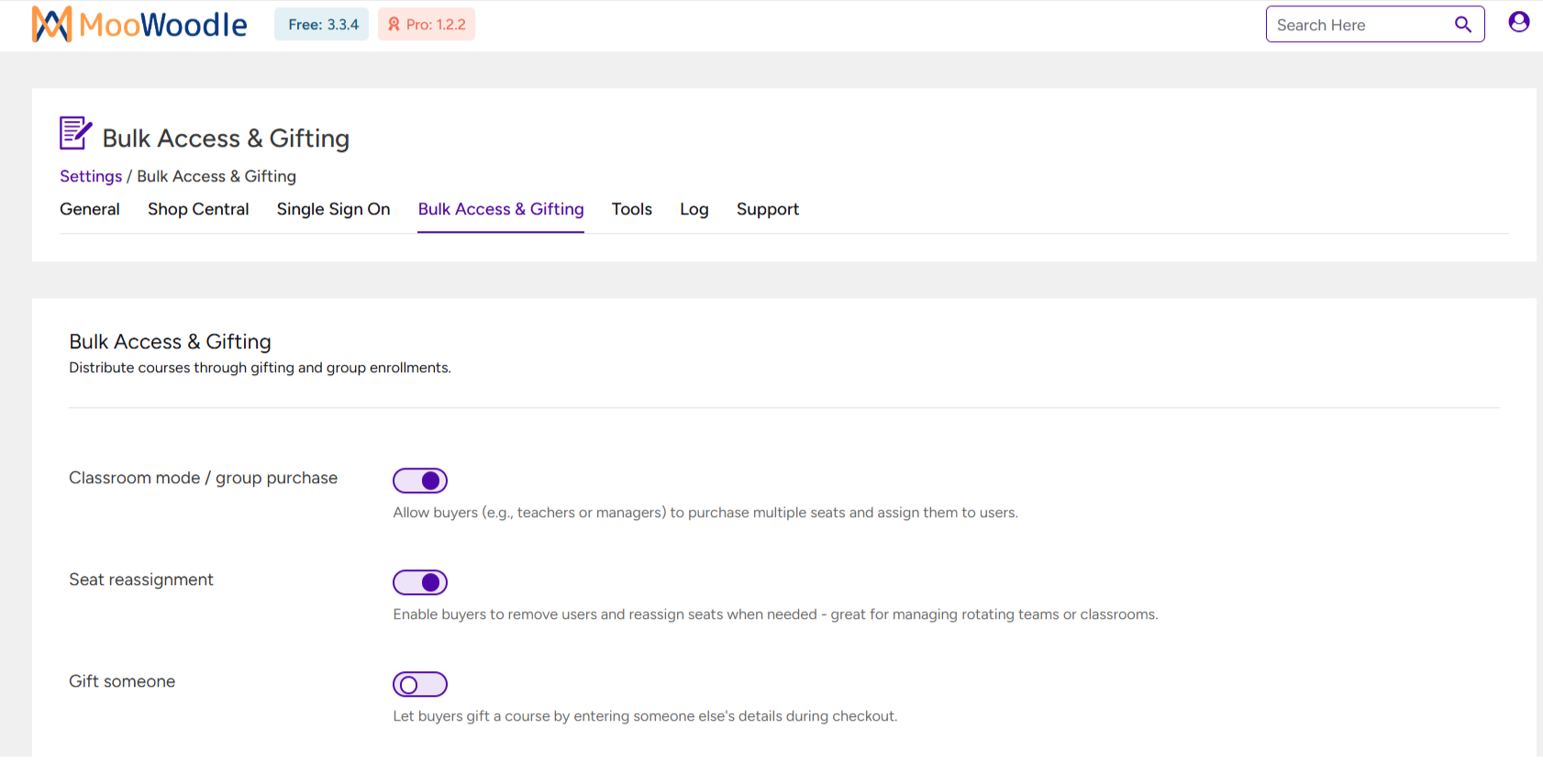Follow the Settings breadcrumb link
Image resolution: width=1543 pixels, height=784 pixels.
click(x=91, y=176)
